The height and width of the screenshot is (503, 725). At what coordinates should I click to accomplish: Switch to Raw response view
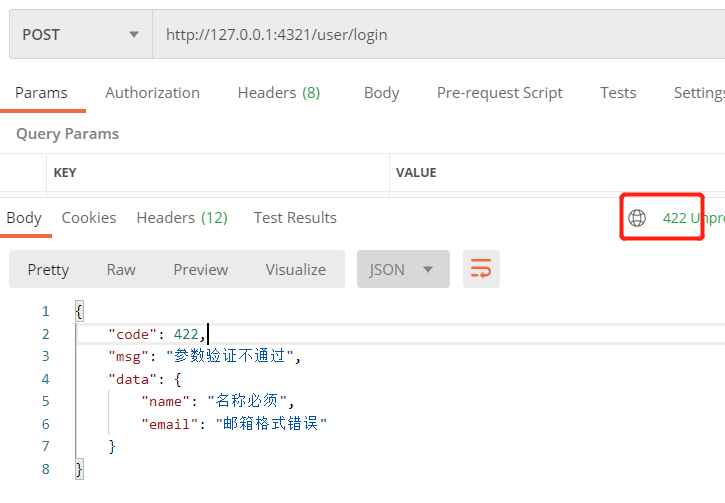coord(121,270)
